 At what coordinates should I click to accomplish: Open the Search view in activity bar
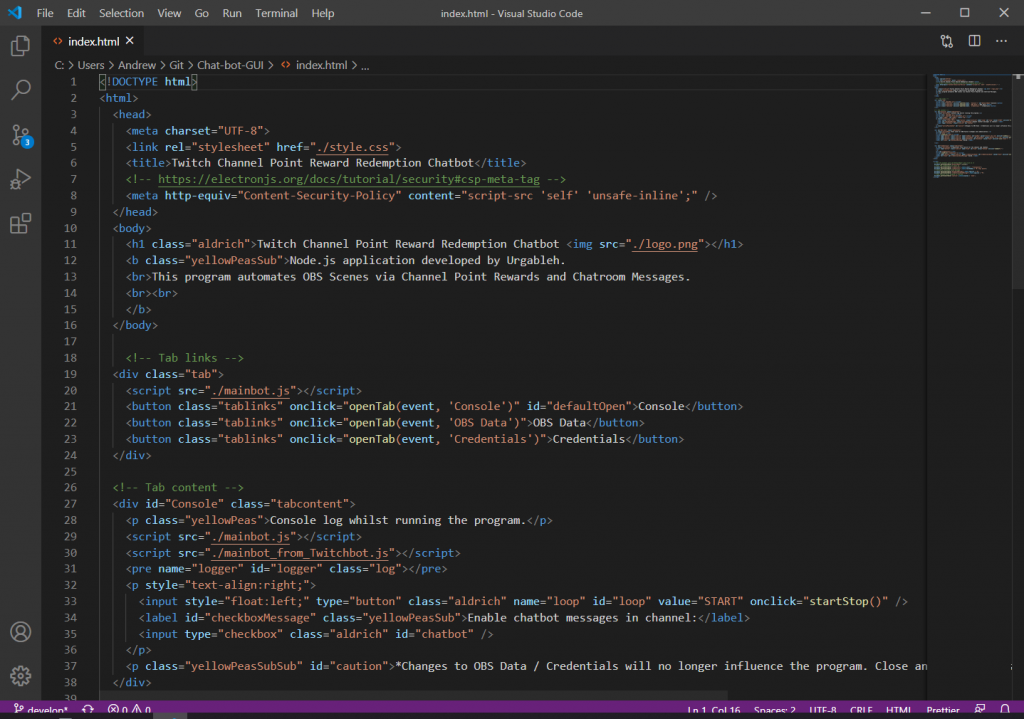[20, 91]
